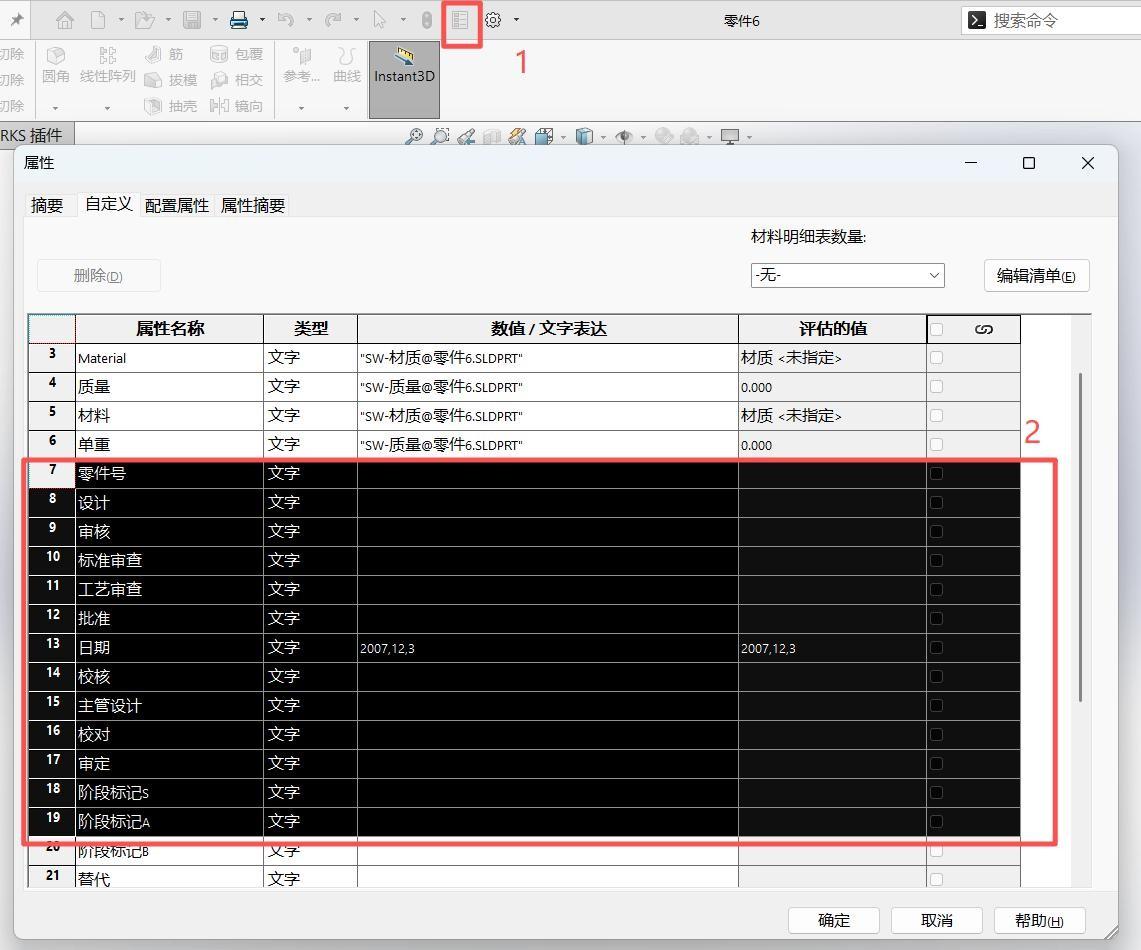Toggle the checkbox in the 单重 row

coord(937,444)
